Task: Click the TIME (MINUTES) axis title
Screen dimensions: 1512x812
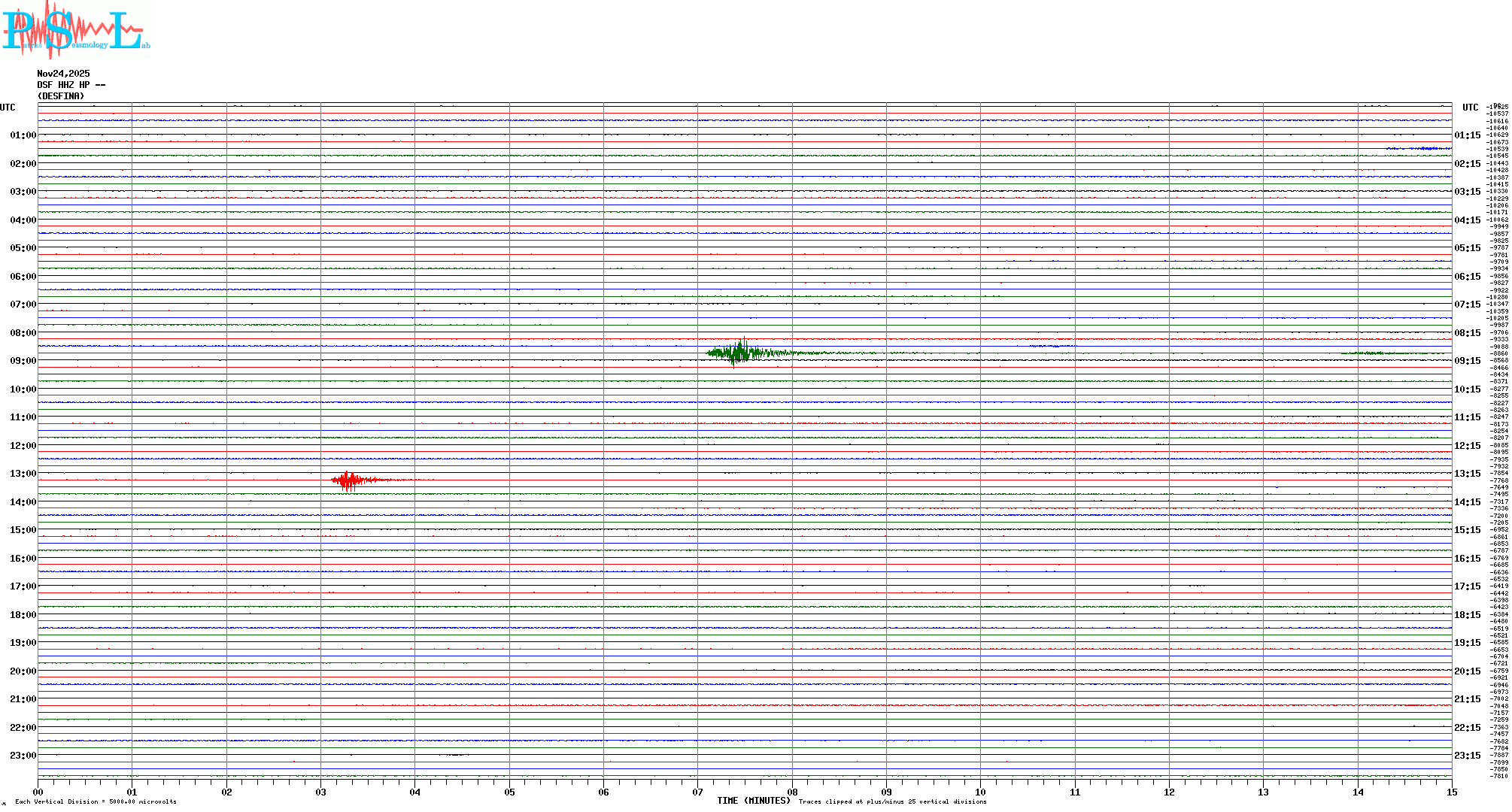Action: [x=753, y=801]
